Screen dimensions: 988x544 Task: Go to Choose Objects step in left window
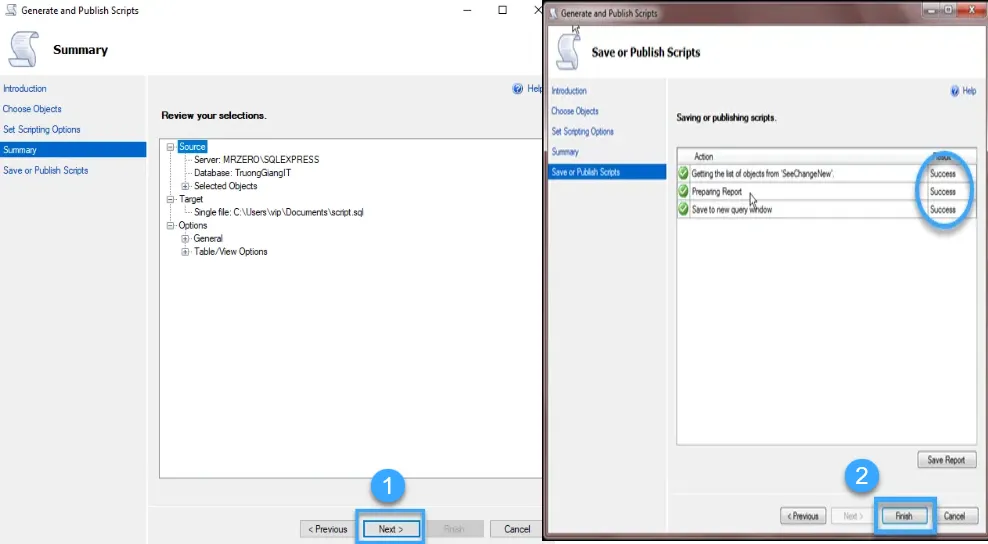pos(32,108)
